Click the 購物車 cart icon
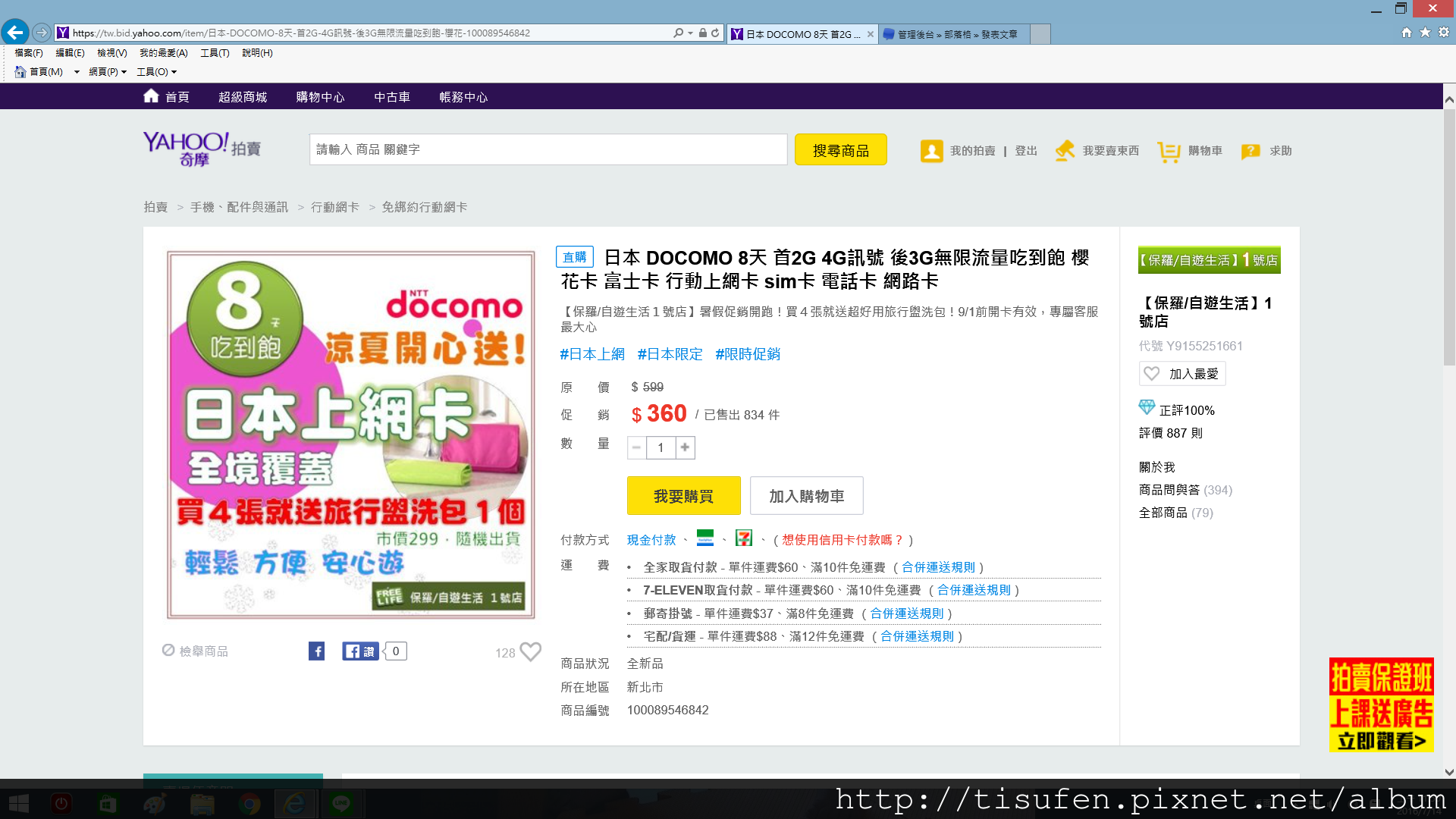This screenshot has height=819, width=1456. 1169,152
